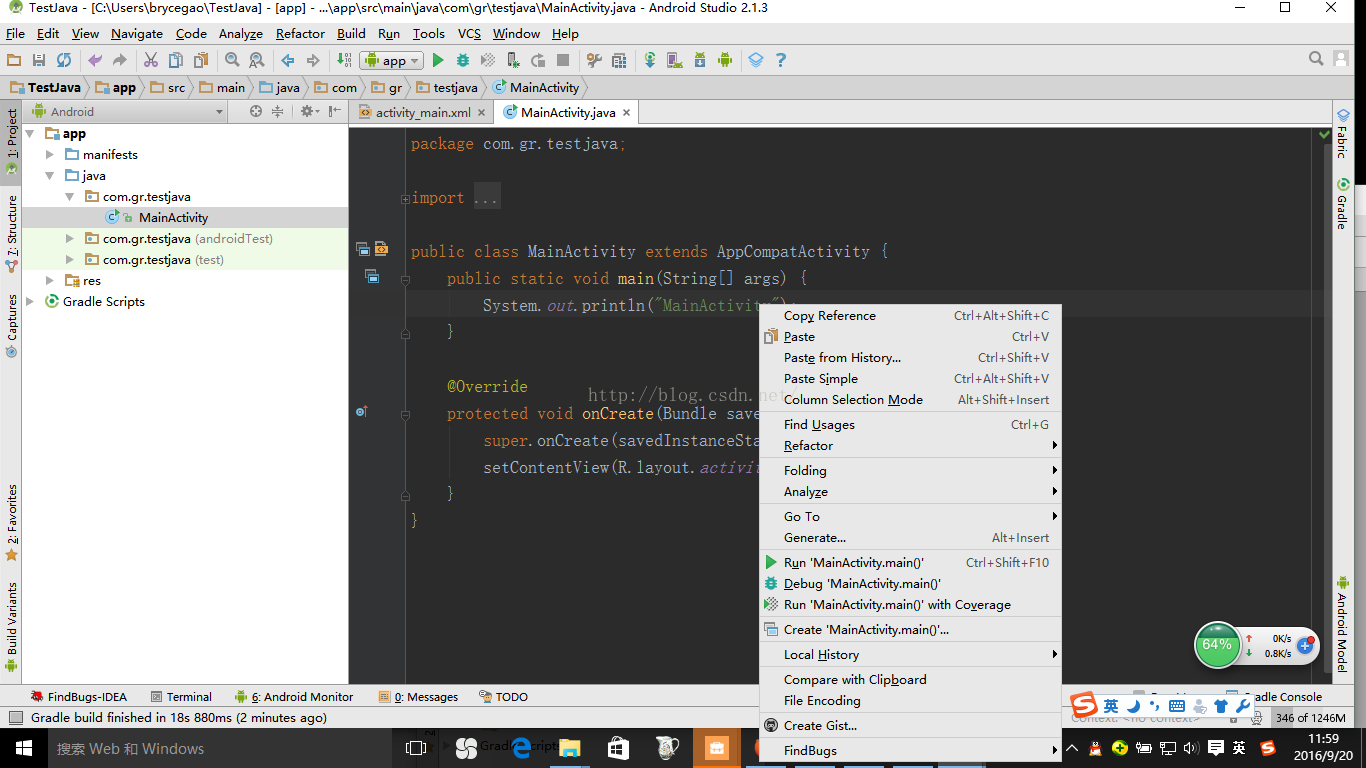Click the testjava breadcrumb
Viewport: 1366px width, 768px height.
coord(447,87)
